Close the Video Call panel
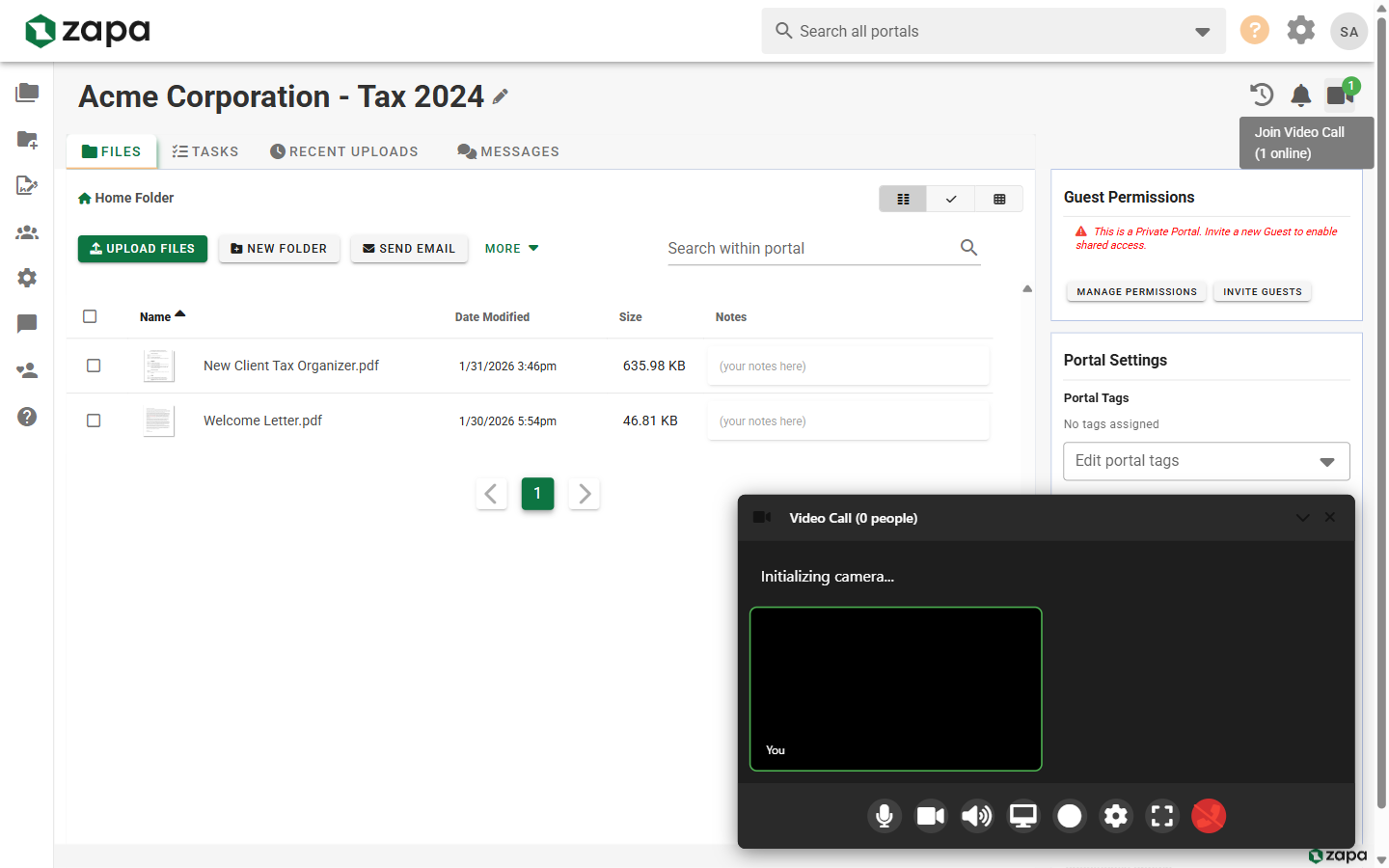 pos(1330,518)
